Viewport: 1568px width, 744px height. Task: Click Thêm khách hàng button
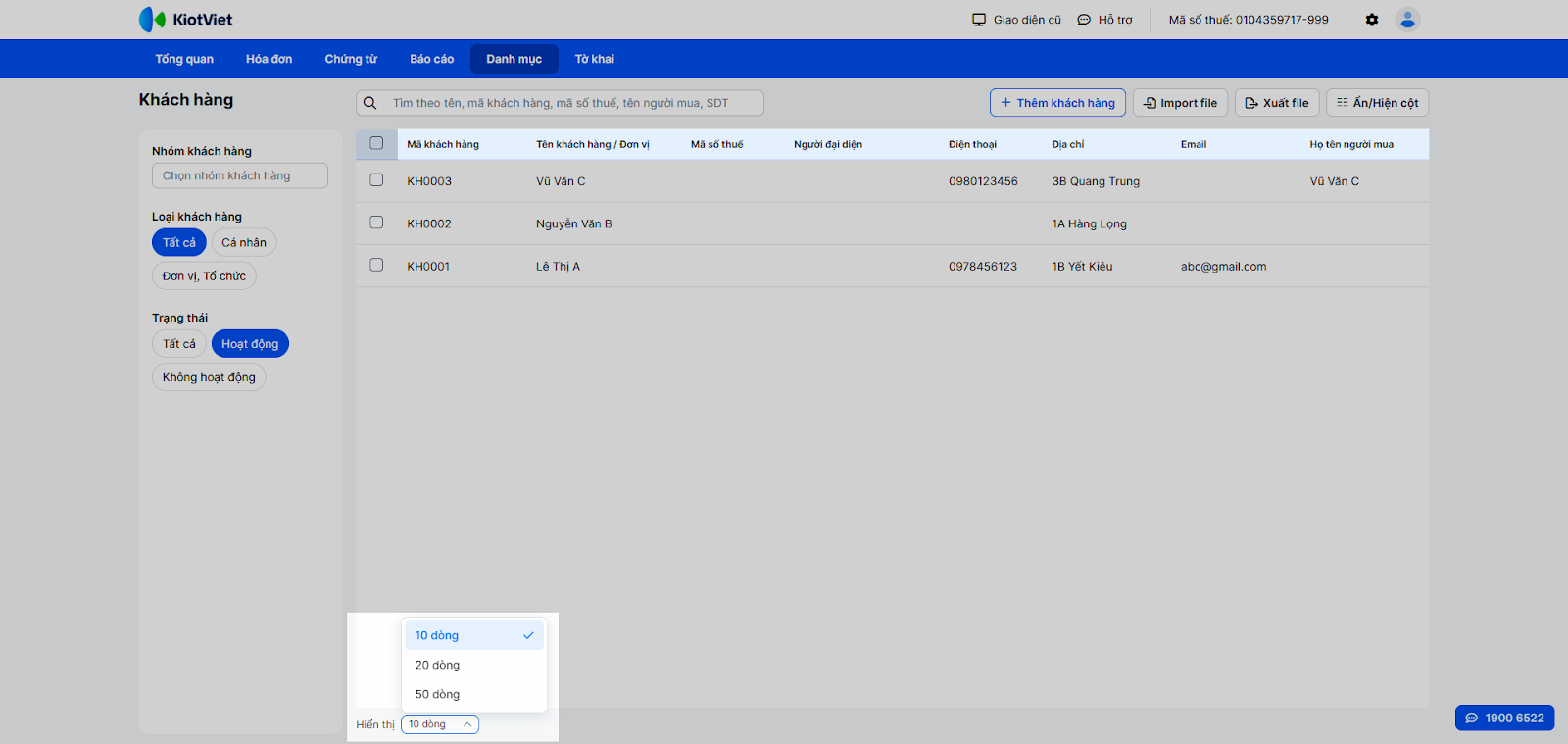pyautogui.click(x=1057, y=103)
